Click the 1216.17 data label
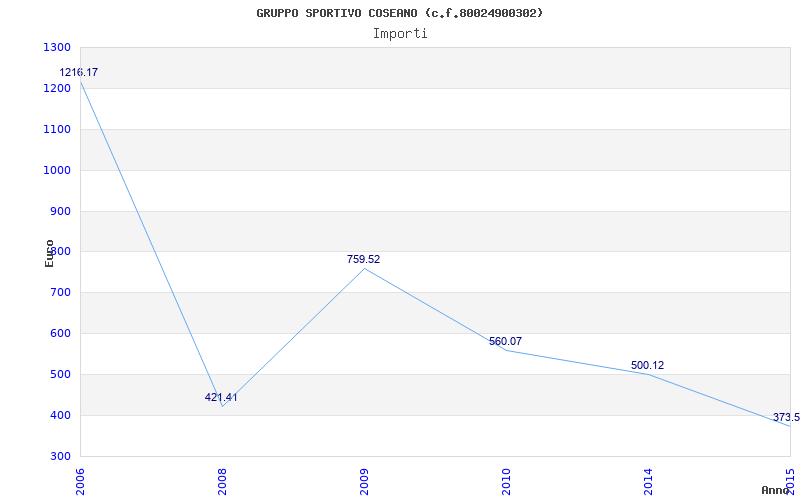The image size is (800, 500). (x=79, y=72)
